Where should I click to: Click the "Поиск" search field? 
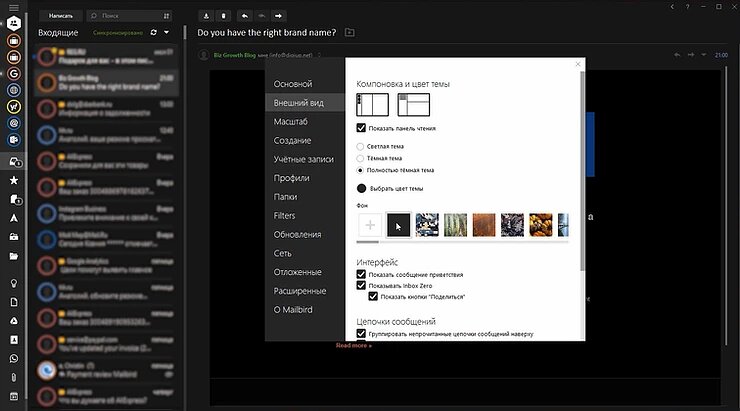tap(128, 16)
